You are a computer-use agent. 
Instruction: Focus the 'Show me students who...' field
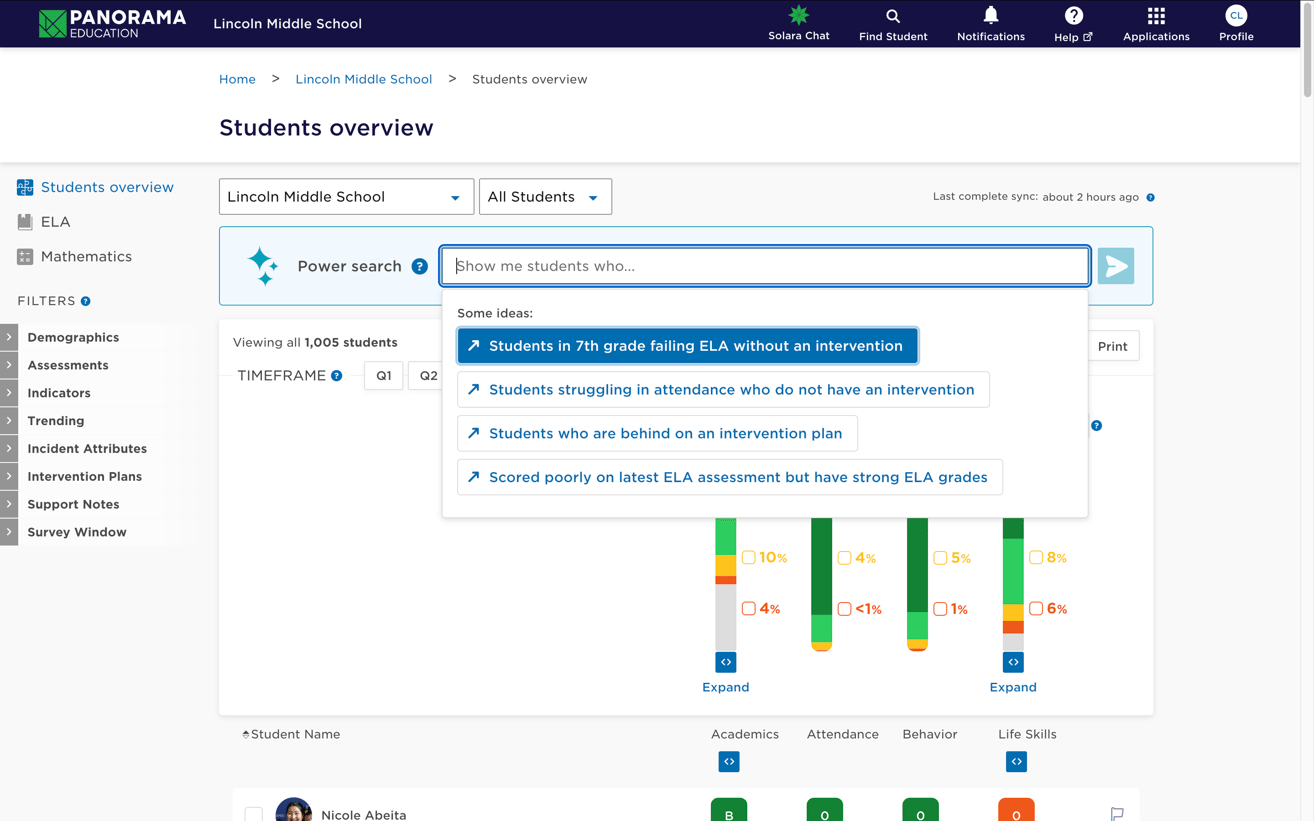(765, 266)
